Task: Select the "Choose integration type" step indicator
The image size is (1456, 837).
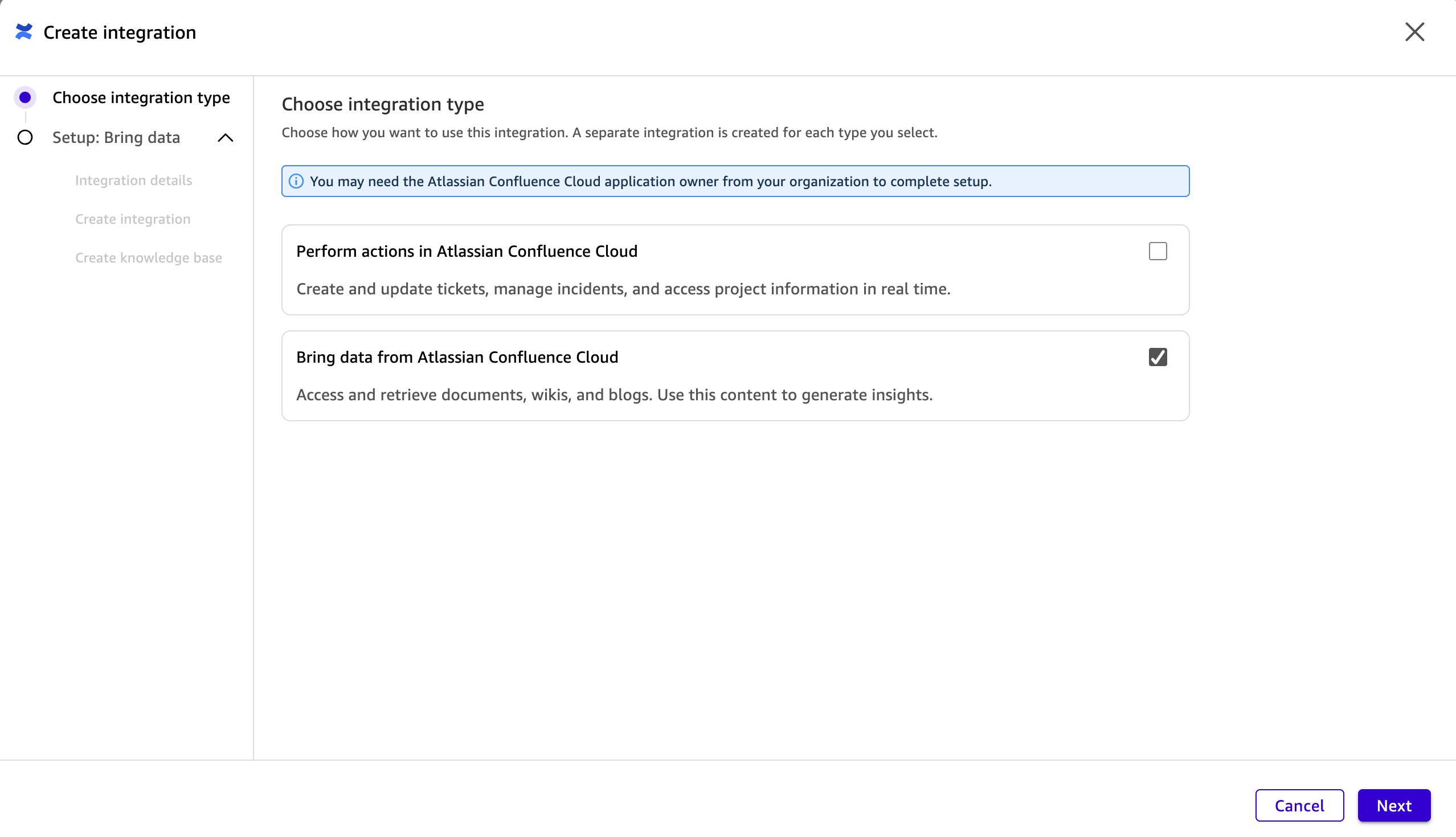Action: pyautogui.click(x=24, y=98)
